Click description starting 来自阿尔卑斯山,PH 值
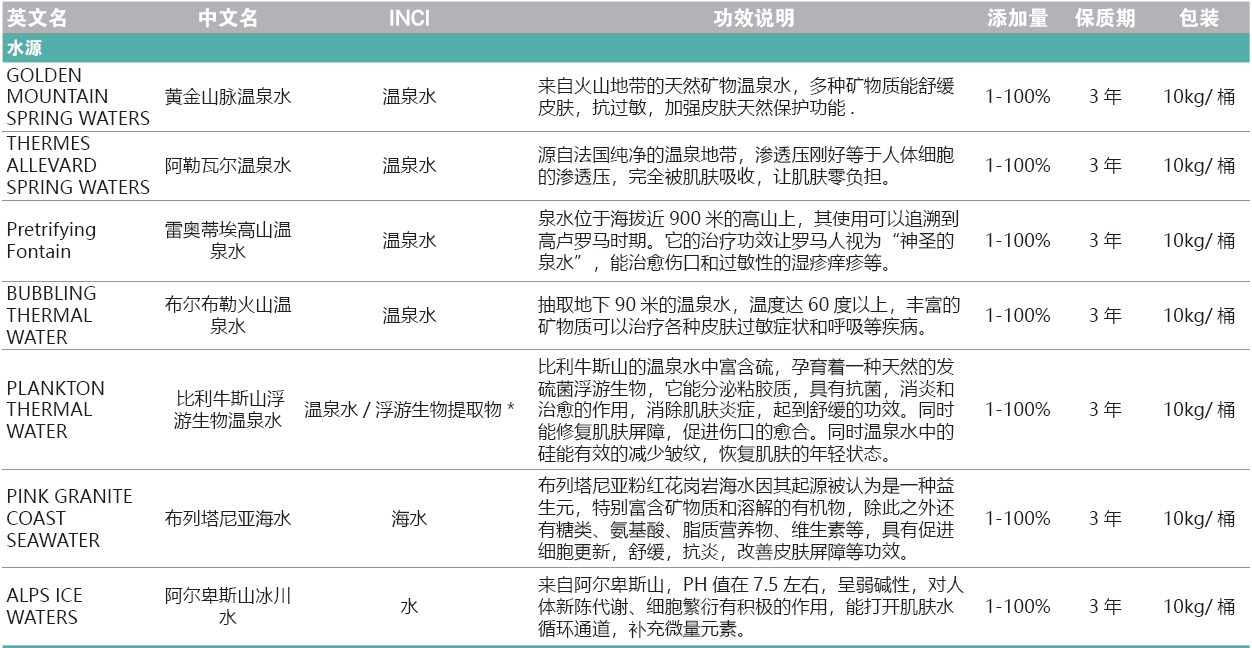1252x648 pixels. coord(750,606)
